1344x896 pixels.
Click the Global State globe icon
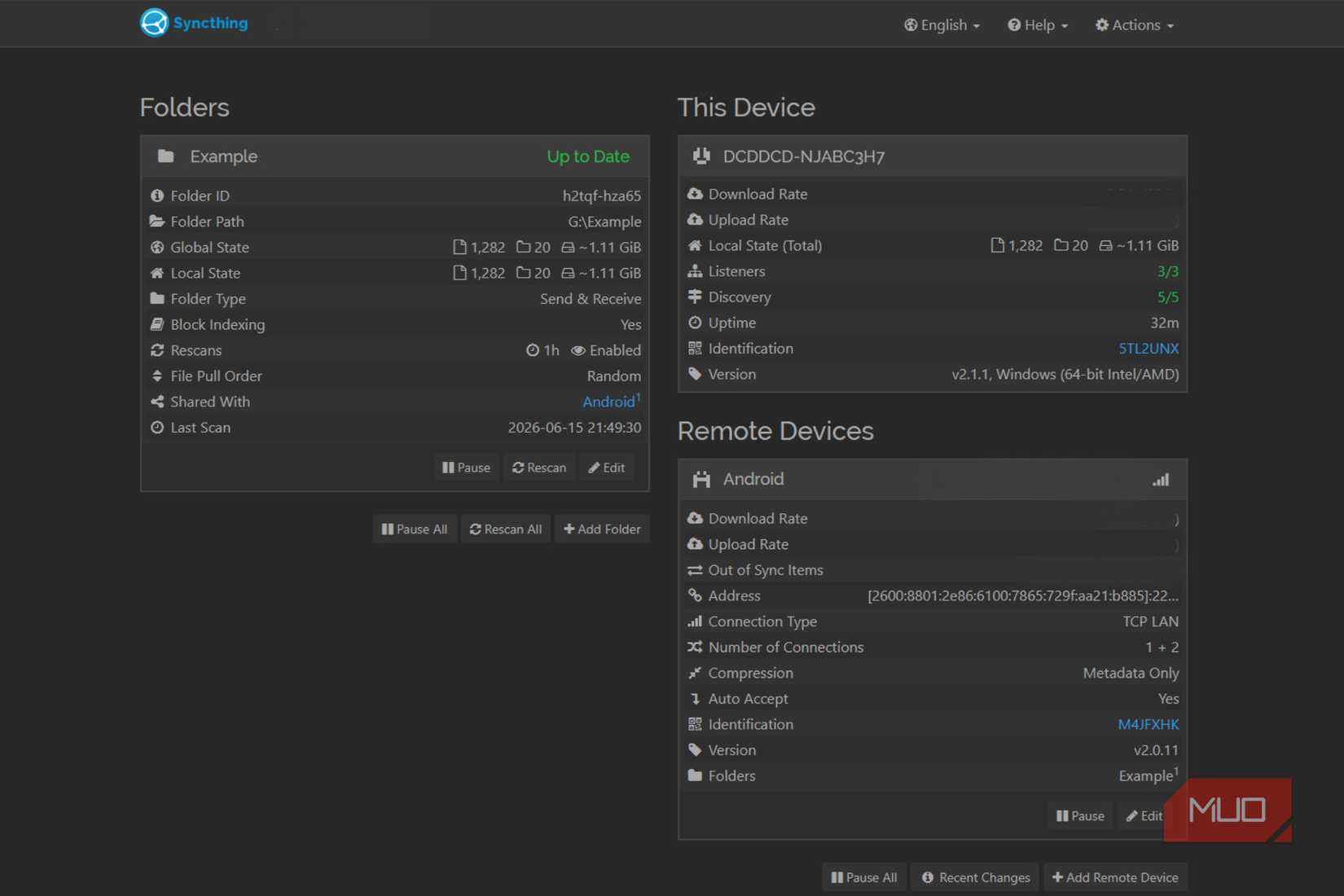click(x=157, y=247)
